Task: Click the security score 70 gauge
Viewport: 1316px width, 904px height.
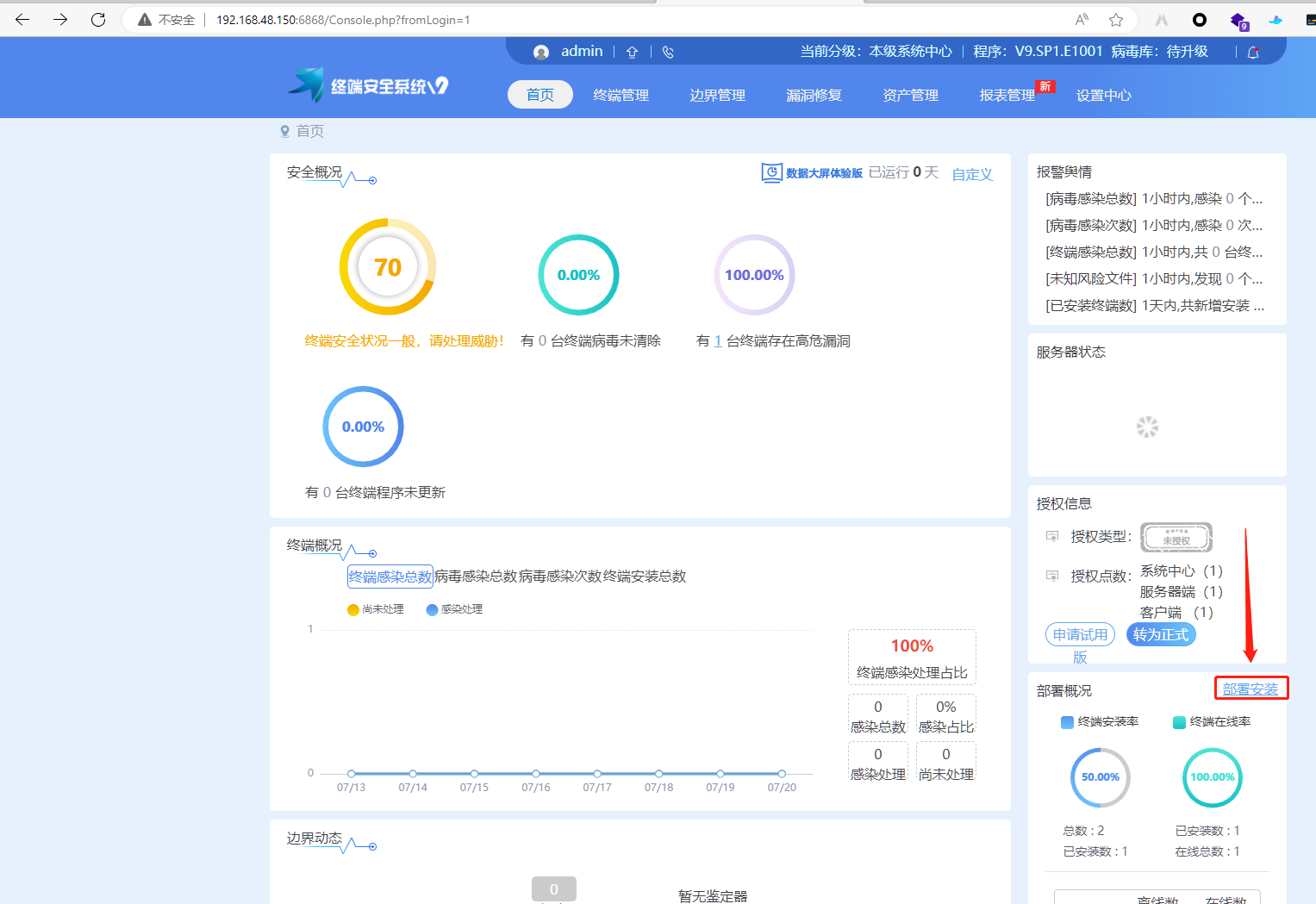Action: coord(388,267)
